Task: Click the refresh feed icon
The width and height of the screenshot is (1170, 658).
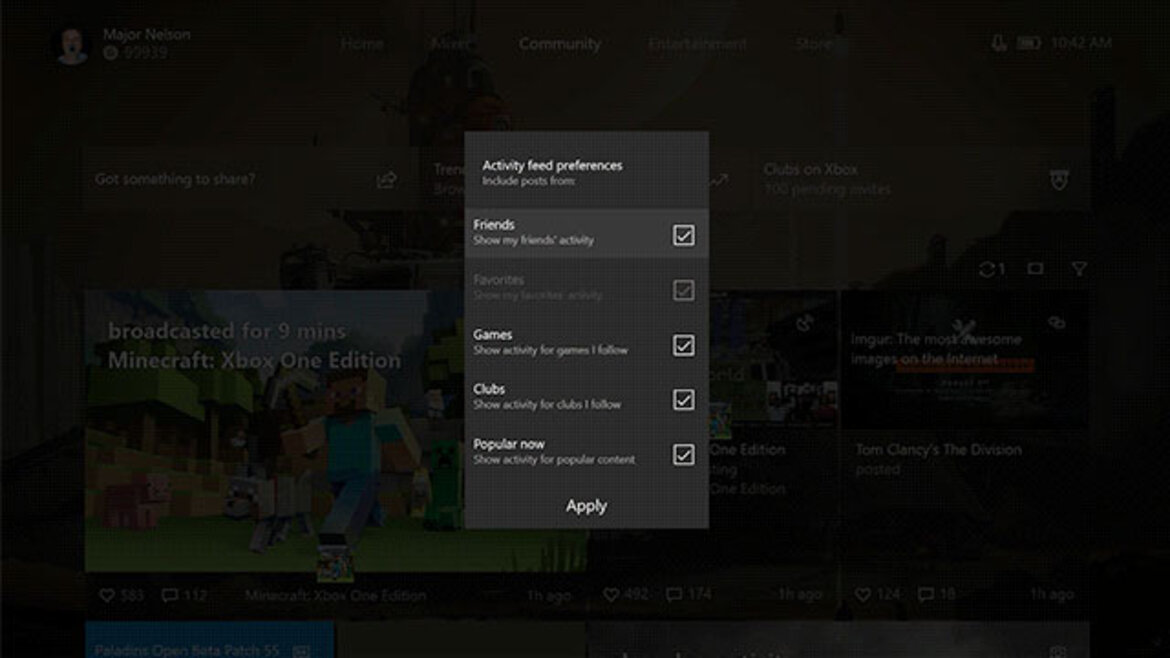Action: (986, 269)
